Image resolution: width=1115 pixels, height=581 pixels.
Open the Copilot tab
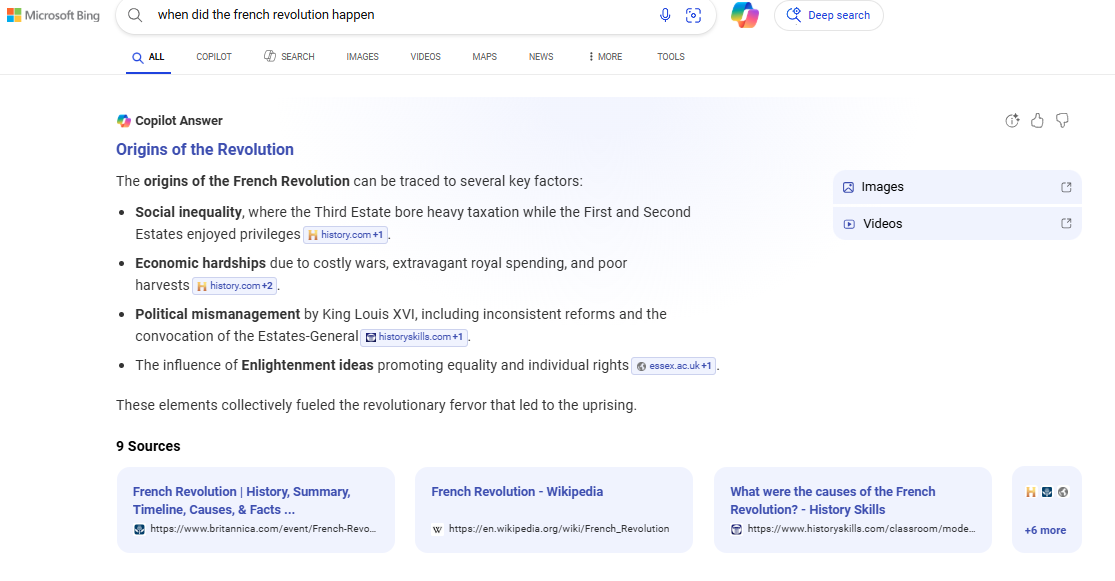click(x=214, y=57)
